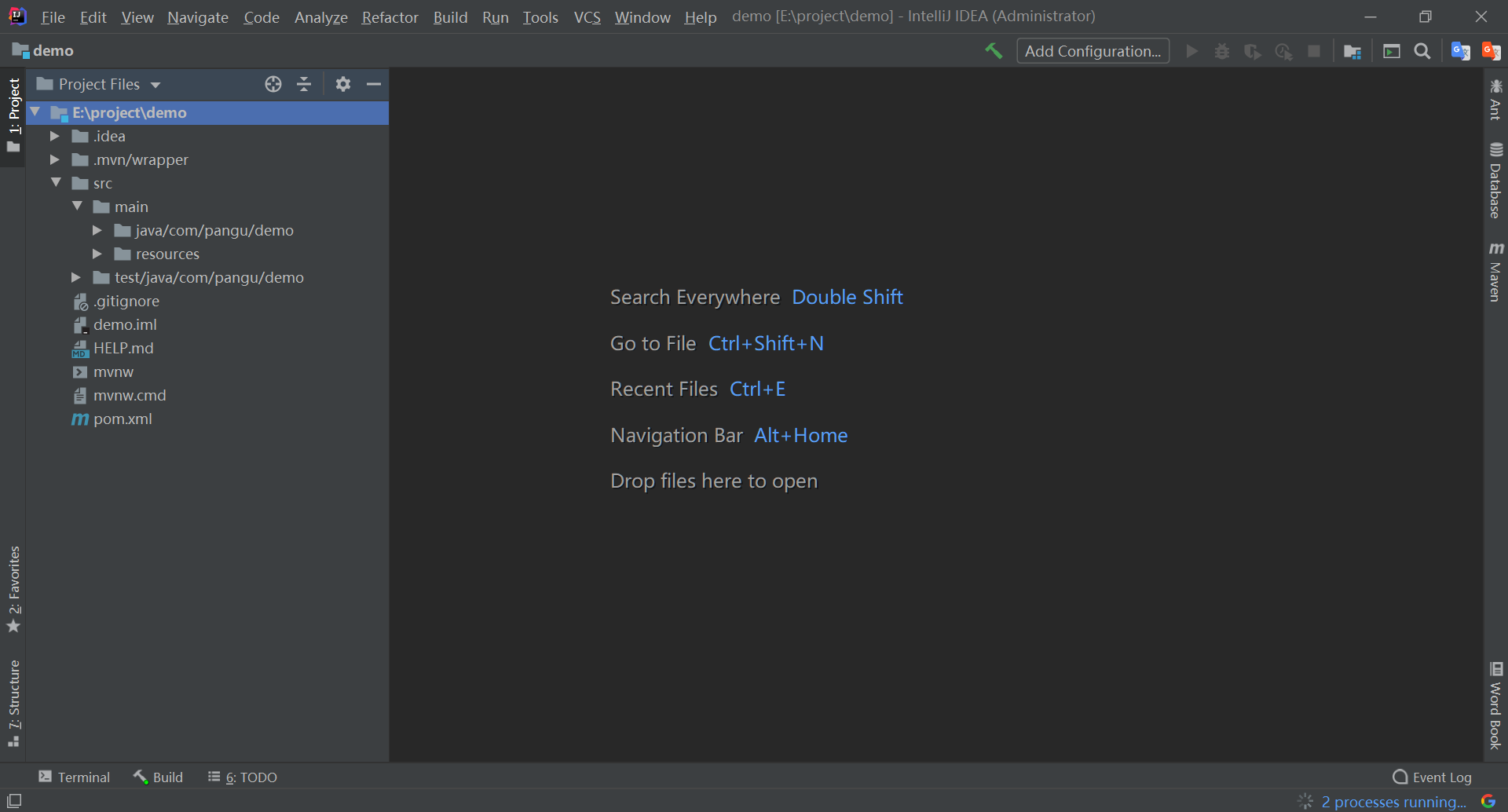Expand the test/java/com/pangu/demo folder
The width and height of the screenshot is (1508, 812).
click(76, 277)
